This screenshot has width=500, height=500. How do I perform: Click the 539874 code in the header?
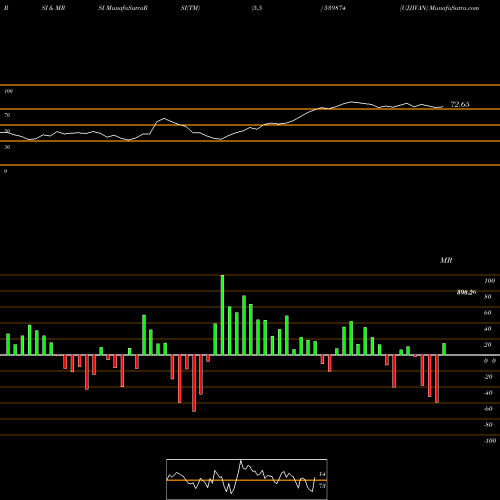tap(334, 8)
